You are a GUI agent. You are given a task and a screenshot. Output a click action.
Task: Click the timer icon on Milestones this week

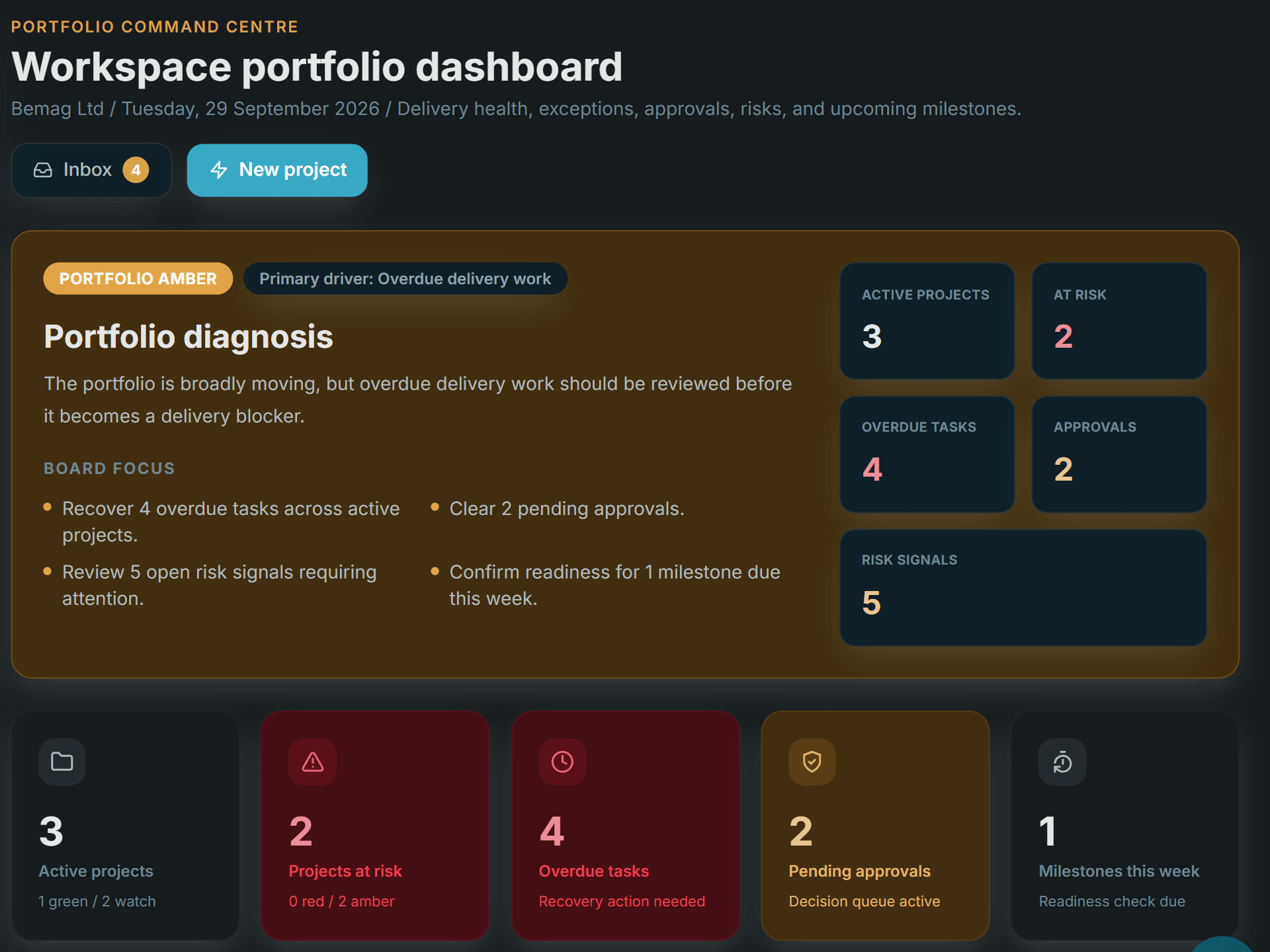coord(1062,762)
